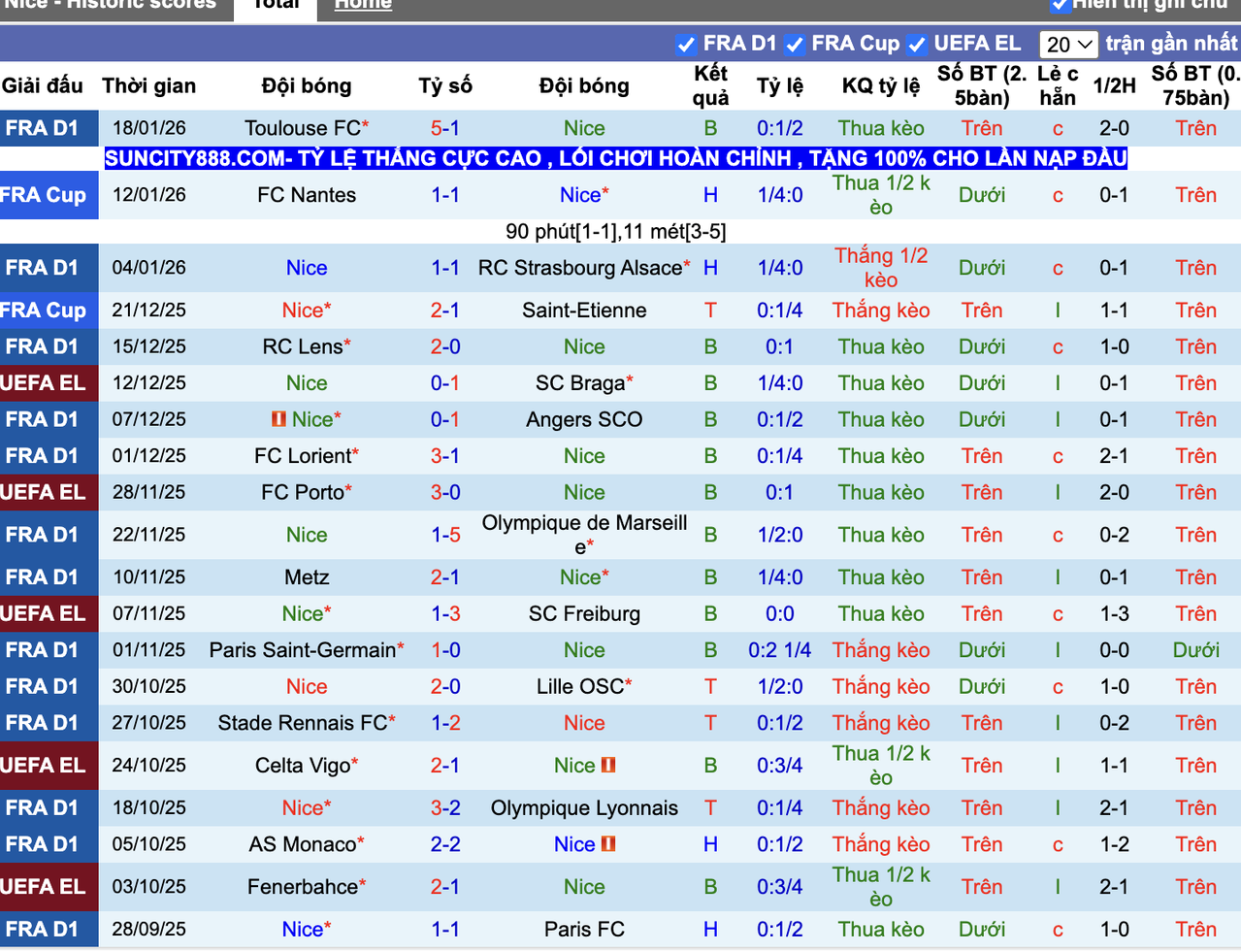Open RC Strasbourg Alsace team link
Image resolution: width=1241 pixels, height=952 pixels.
click(580, 268)
